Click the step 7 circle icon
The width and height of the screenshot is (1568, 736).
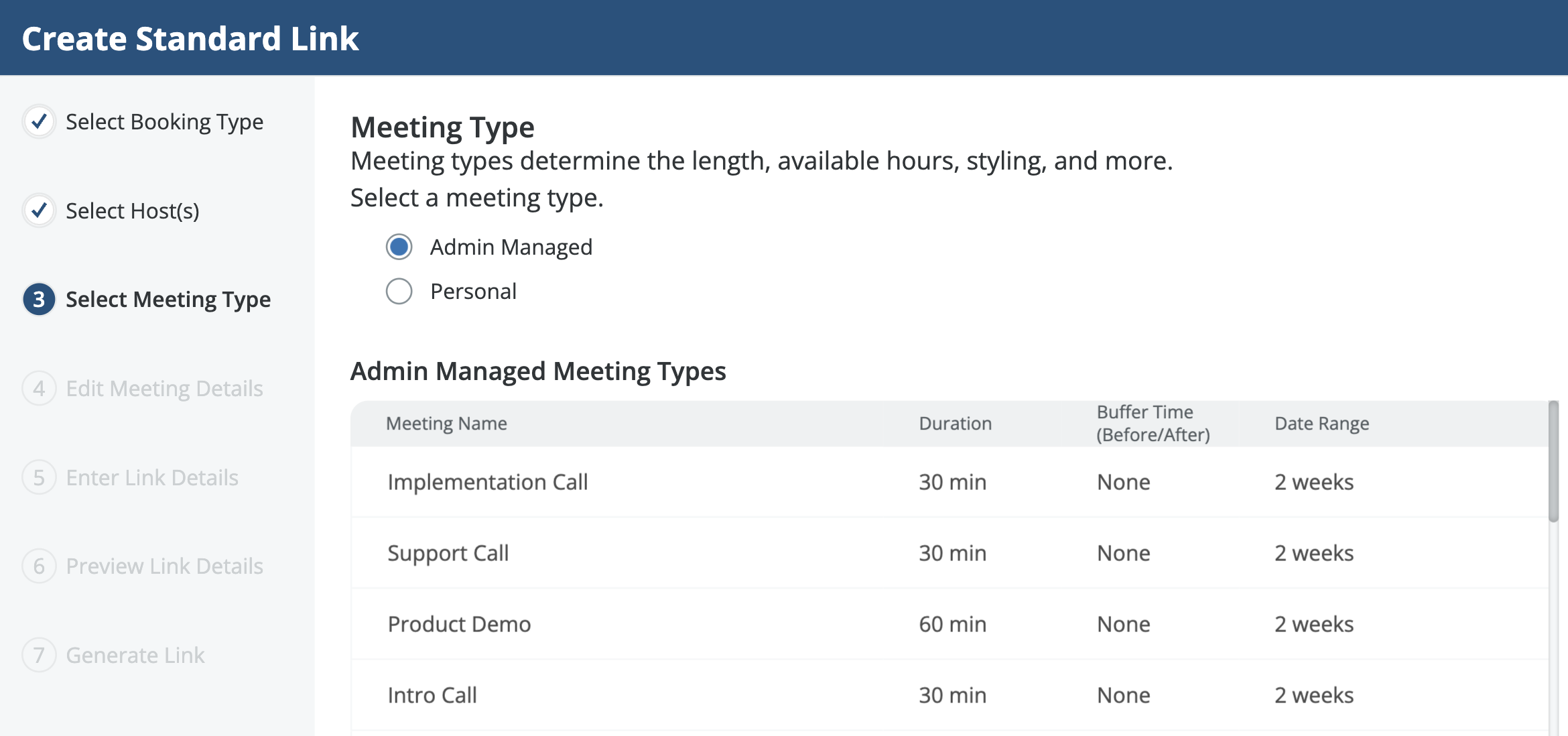(x=39, y=656)
